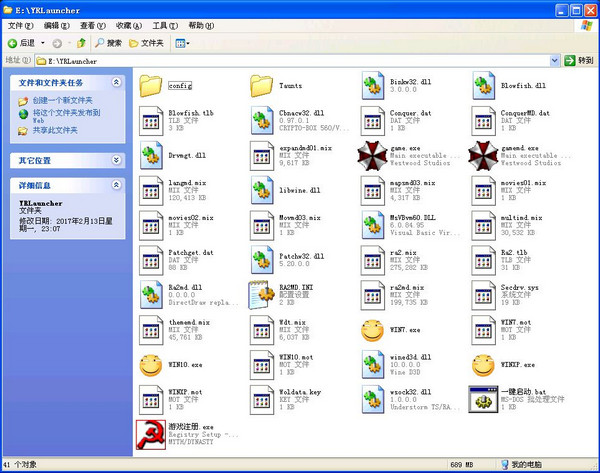Select the WINXP.exe smiley icon
600x473 pixels.
(483, 365)
